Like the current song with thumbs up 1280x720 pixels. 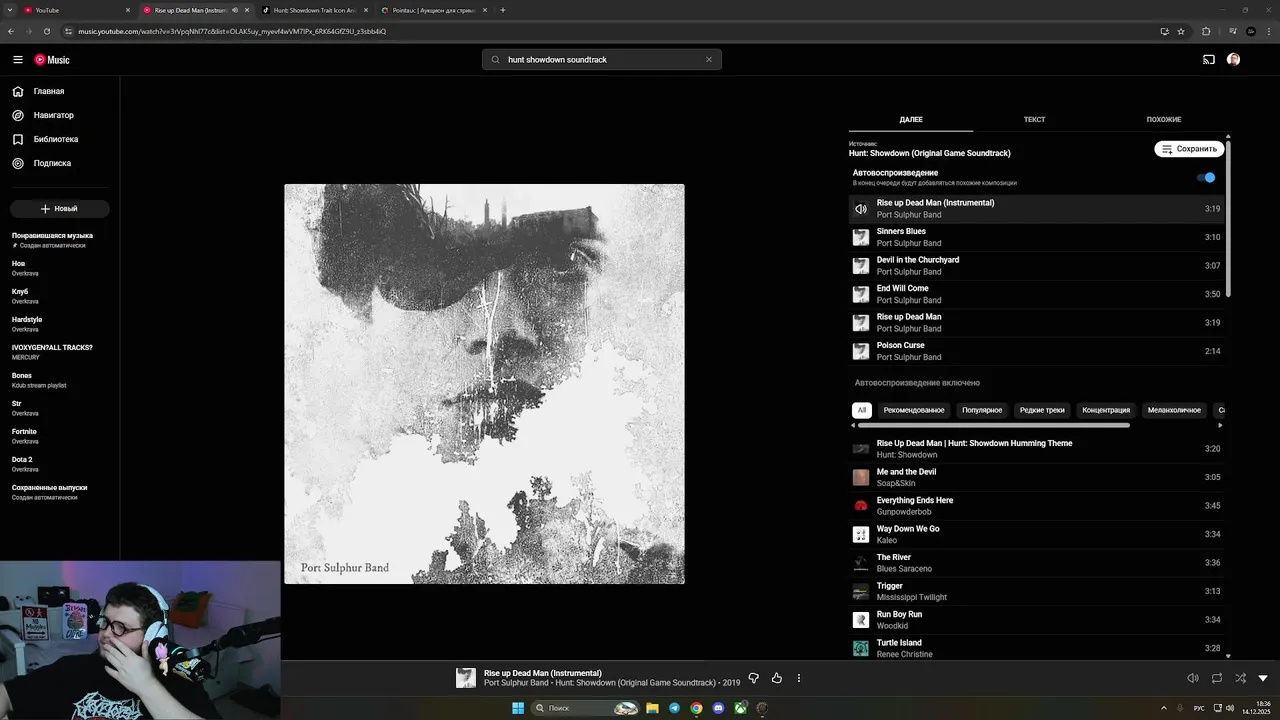pyautogui.click(x=776, y=678)
